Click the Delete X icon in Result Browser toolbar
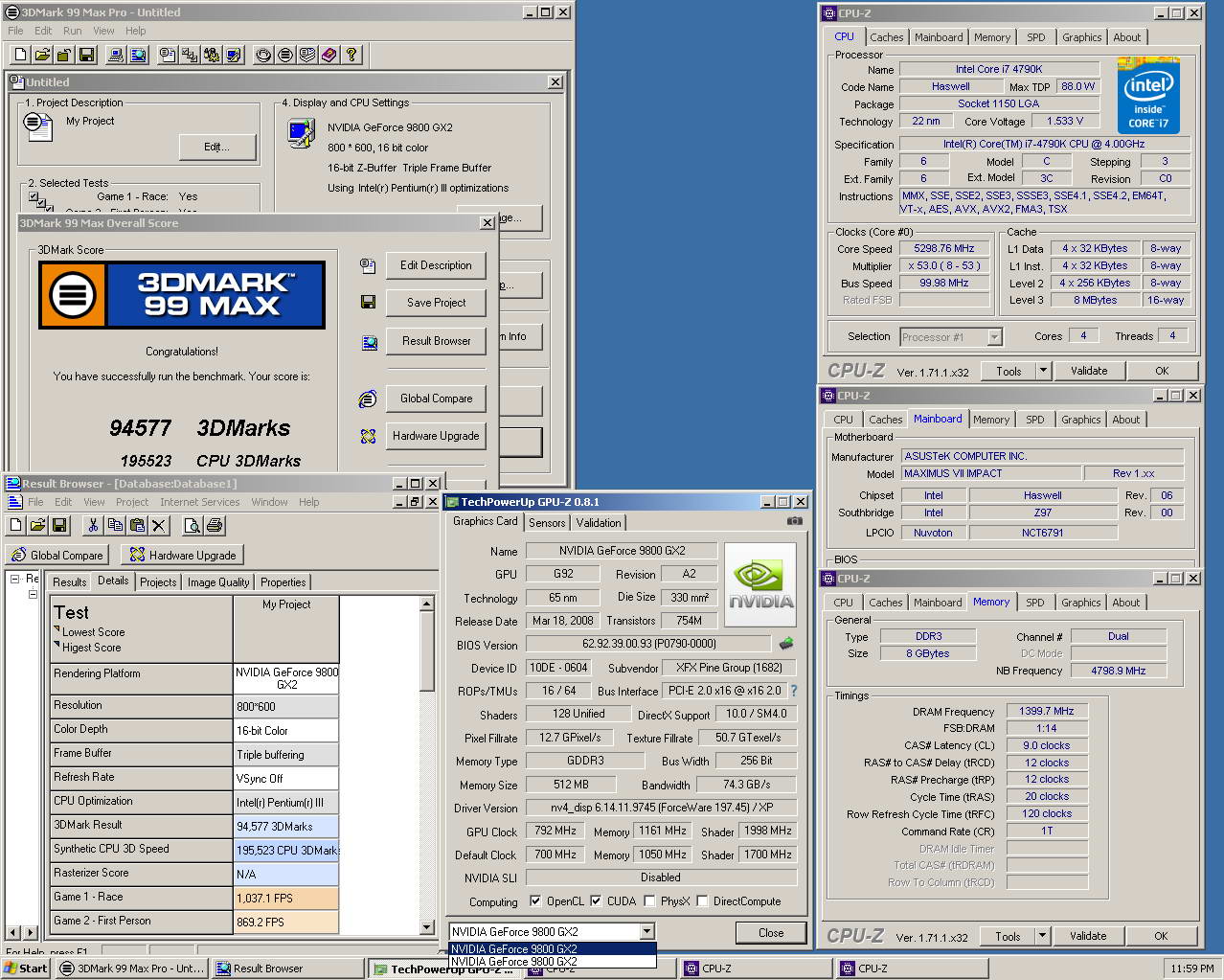The width and height of the screenshot is (1224, 980). [x=159, y=525]
